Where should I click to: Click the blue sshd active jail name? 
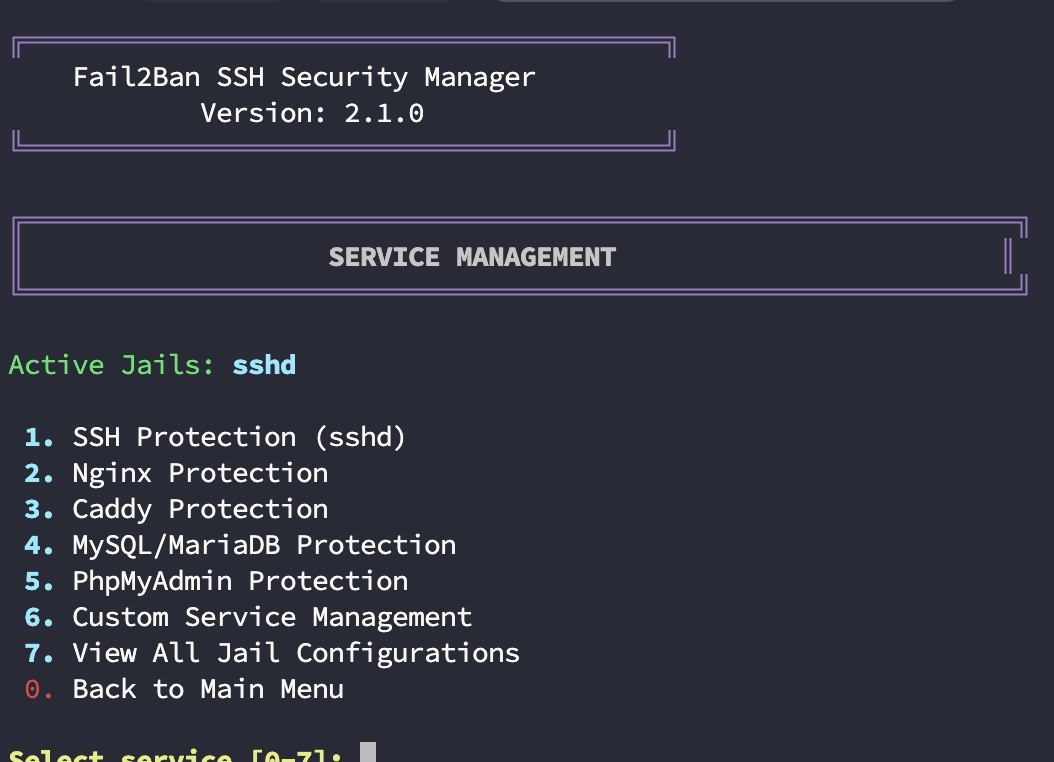pyautogui.click(x=264, y=365)
